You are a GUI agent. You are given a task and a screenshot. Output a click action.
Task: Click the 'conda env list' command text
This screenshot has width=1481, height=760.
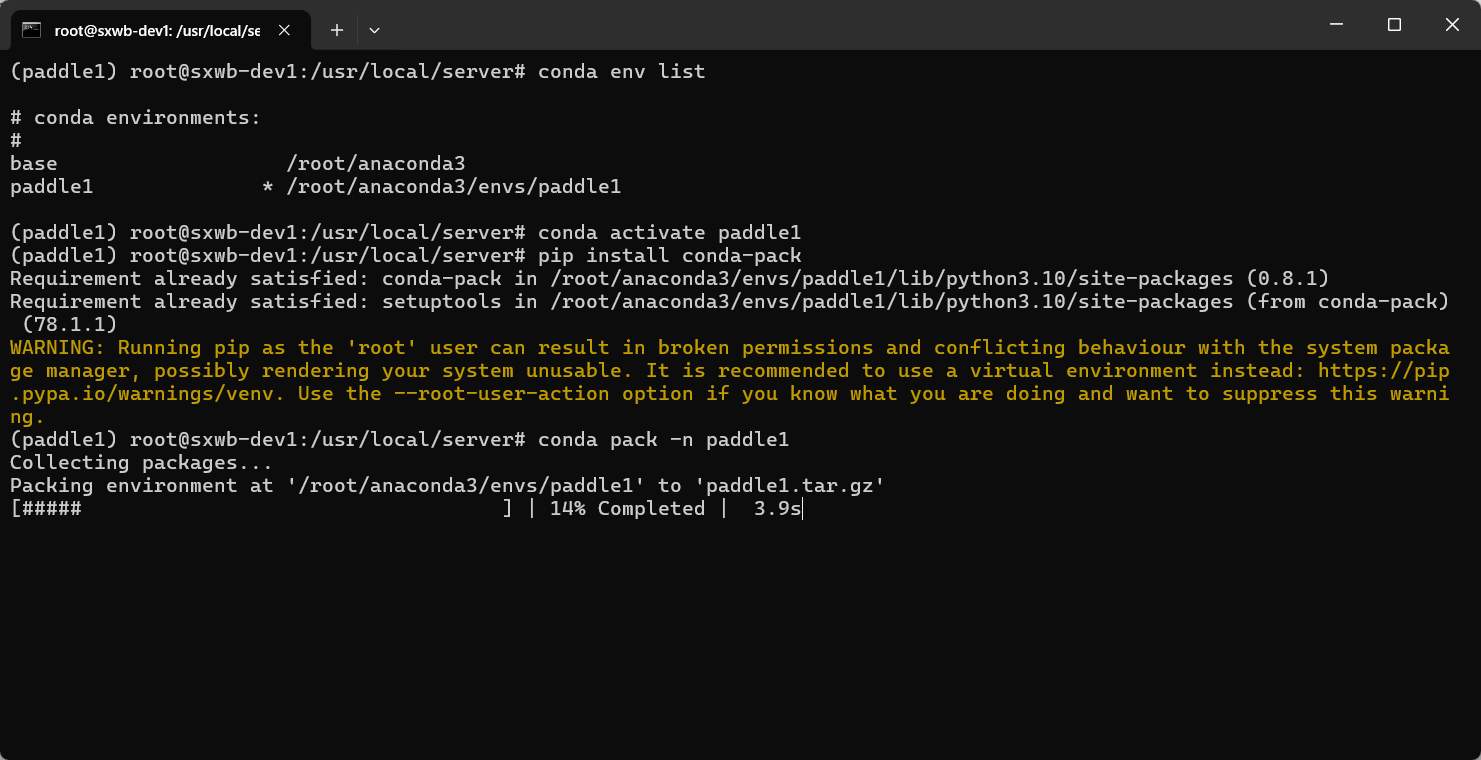[x=621, y=71]
